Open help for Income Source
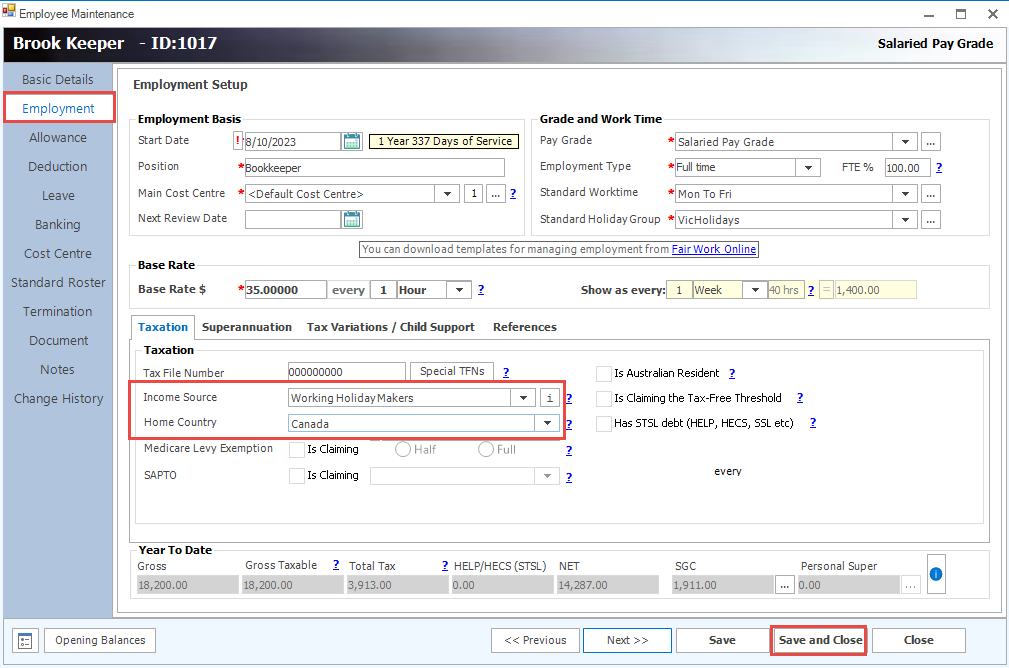The width and height of the screenshot is (1009, 668). [569, 398]
